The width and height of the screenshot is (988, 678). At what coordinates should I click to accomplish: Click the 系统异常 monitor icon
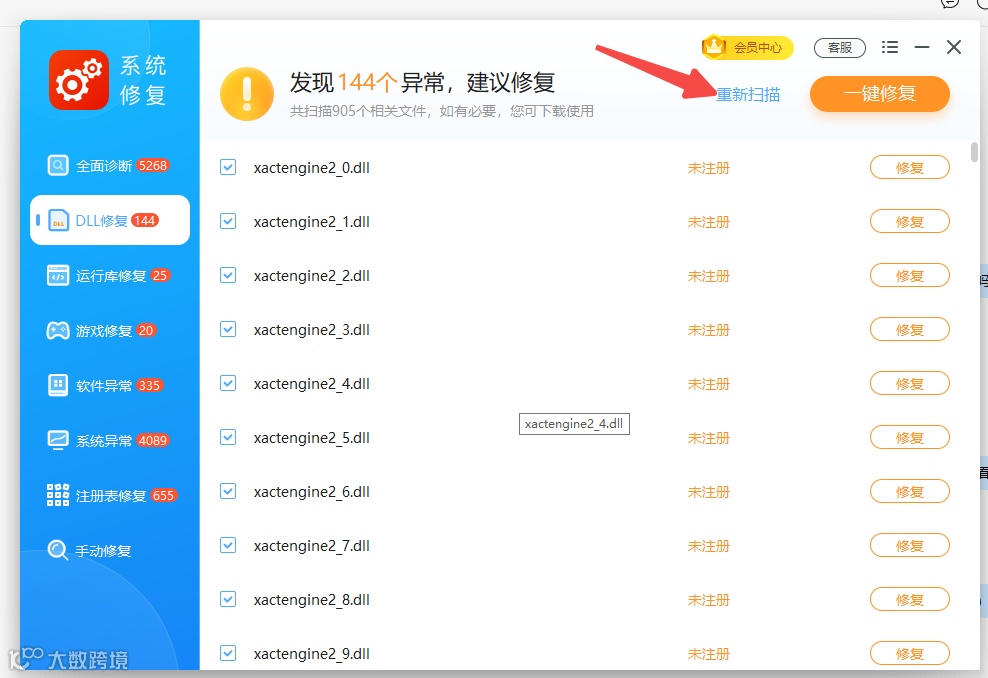tap(58, 440)
